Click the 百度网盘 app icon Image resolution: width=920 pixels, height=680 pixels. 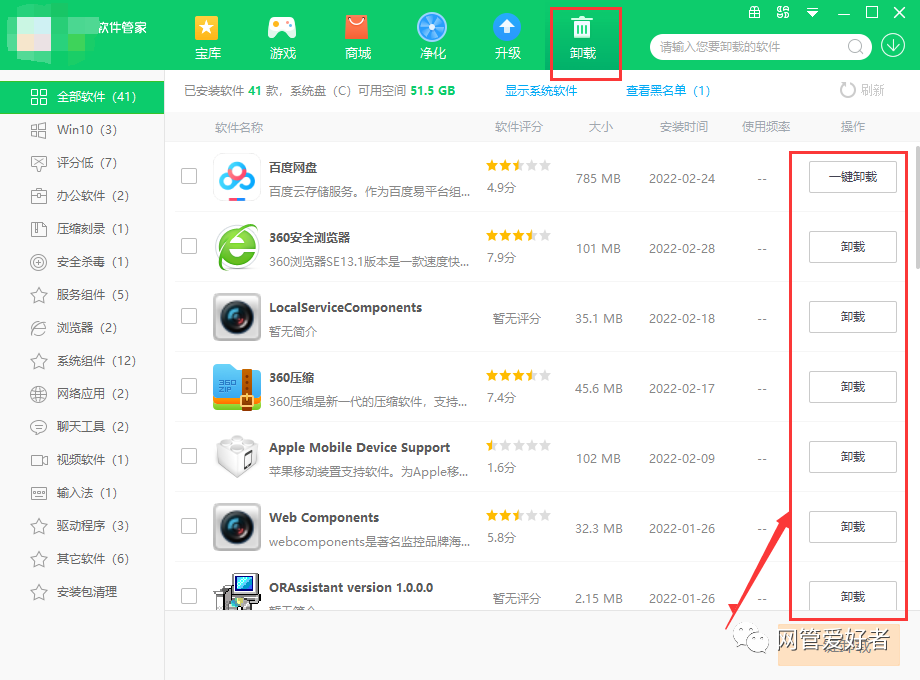pyautogui.click(x=236, y=177)
